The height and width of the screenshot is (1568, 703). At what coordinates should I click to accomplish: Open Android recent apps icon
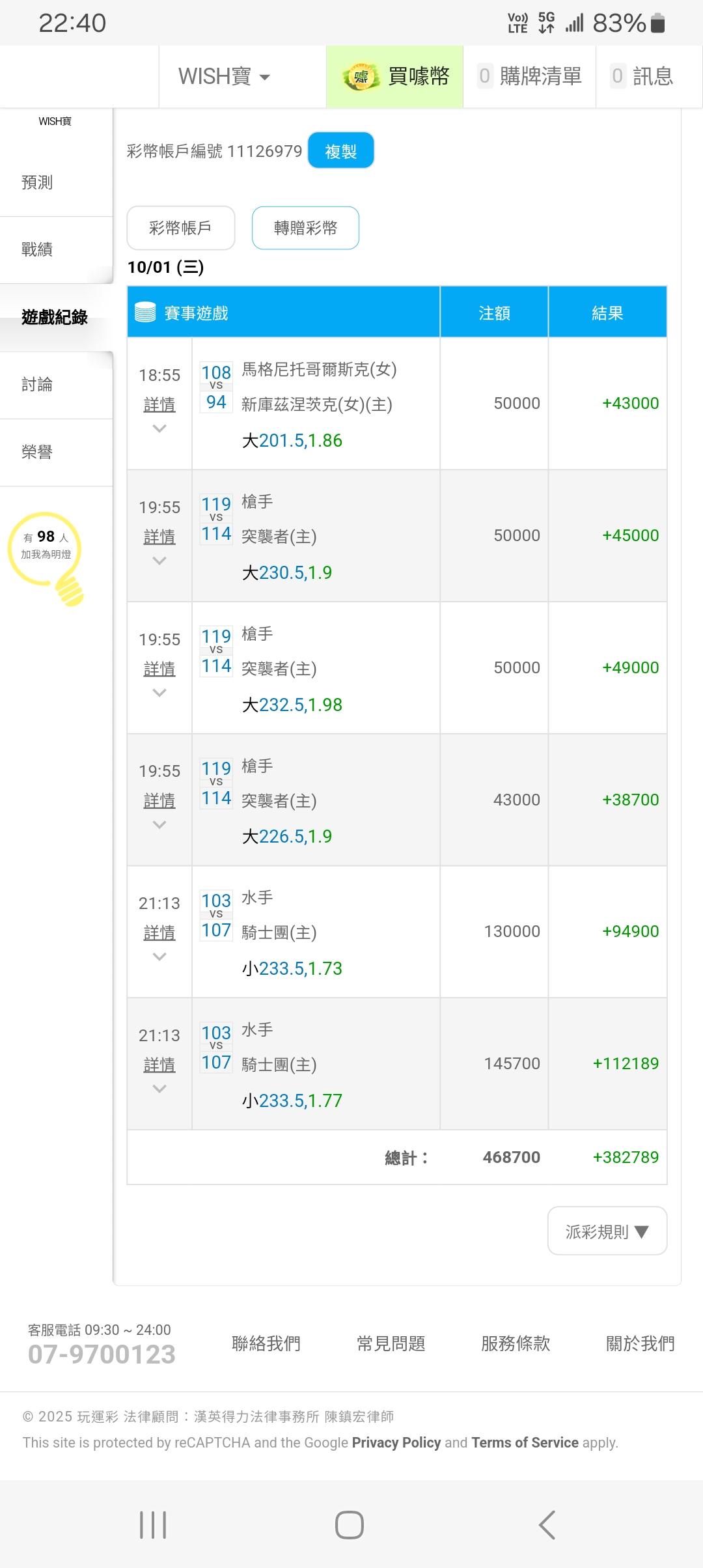[153, 1524]
